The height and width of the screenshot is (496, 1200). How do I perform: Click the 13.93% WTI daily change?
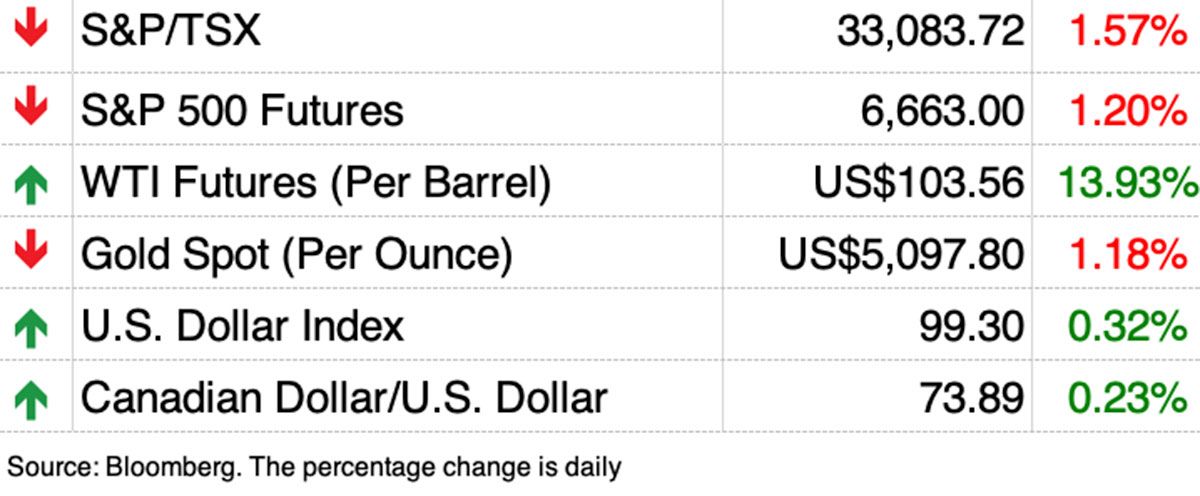(x=1126, y=183)
